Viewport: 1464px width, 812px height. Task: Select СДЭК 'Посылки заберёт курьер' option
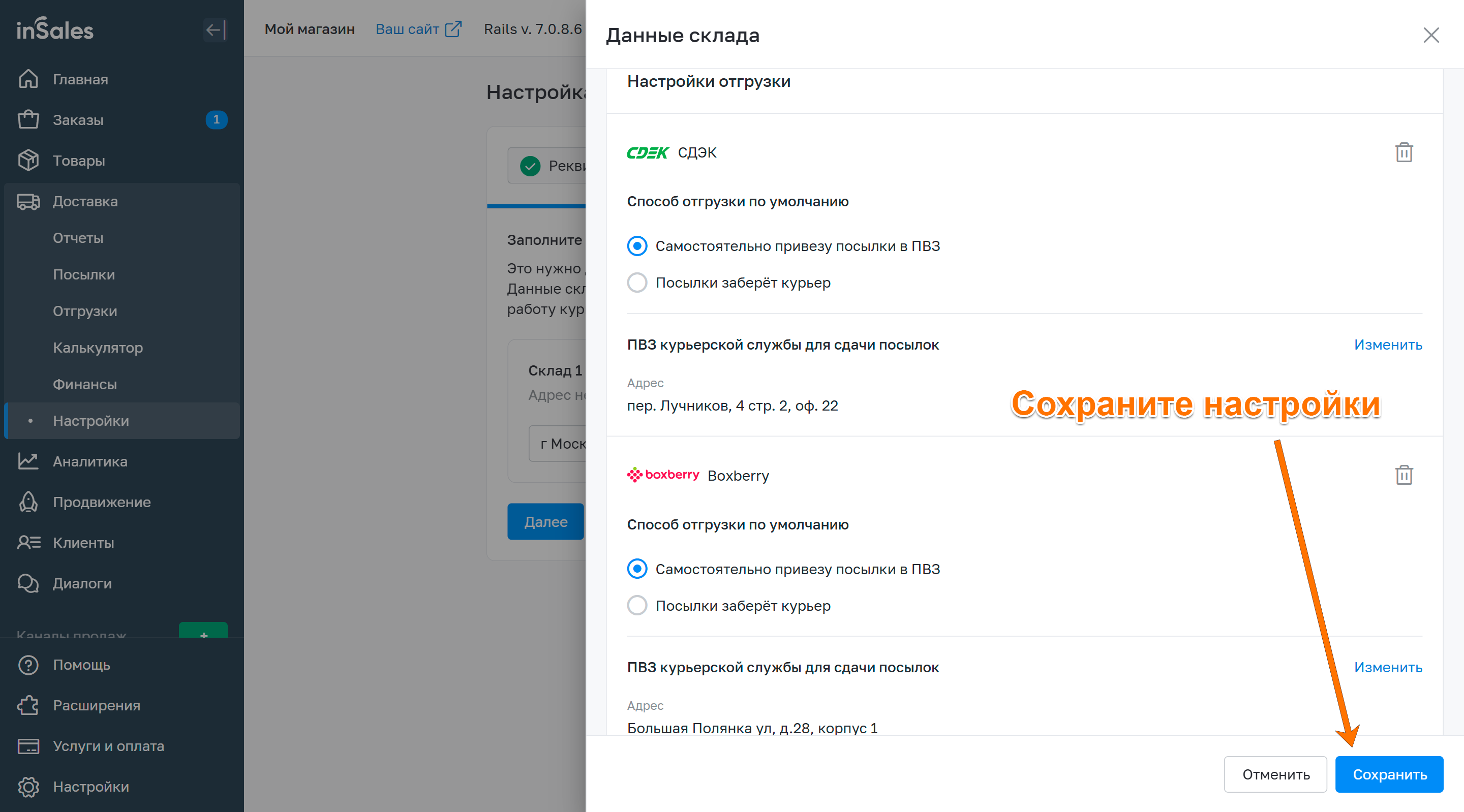pos(637,283)
